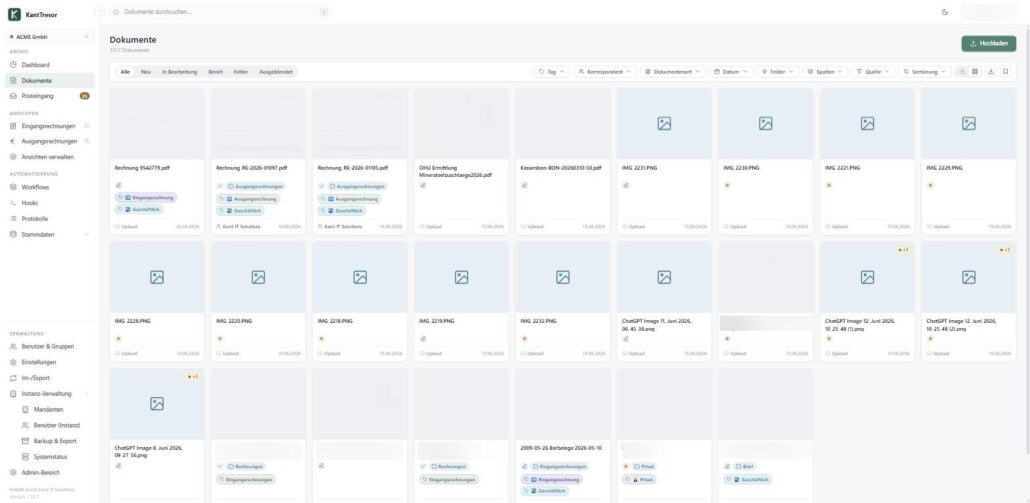Click the Brief label on last card
This screenshot has width=1030, height=503.
coord(745,466)
